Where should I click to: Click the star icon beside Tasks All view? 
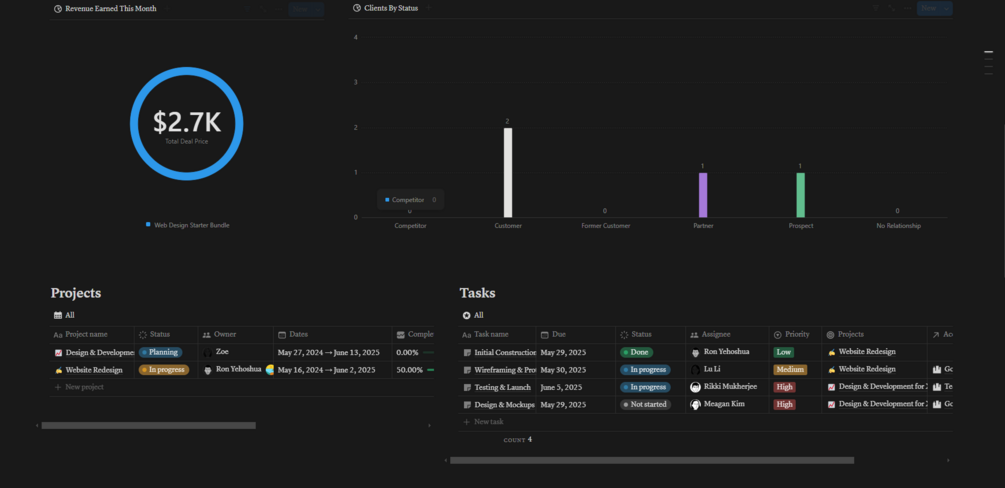[x=467, y=316]
